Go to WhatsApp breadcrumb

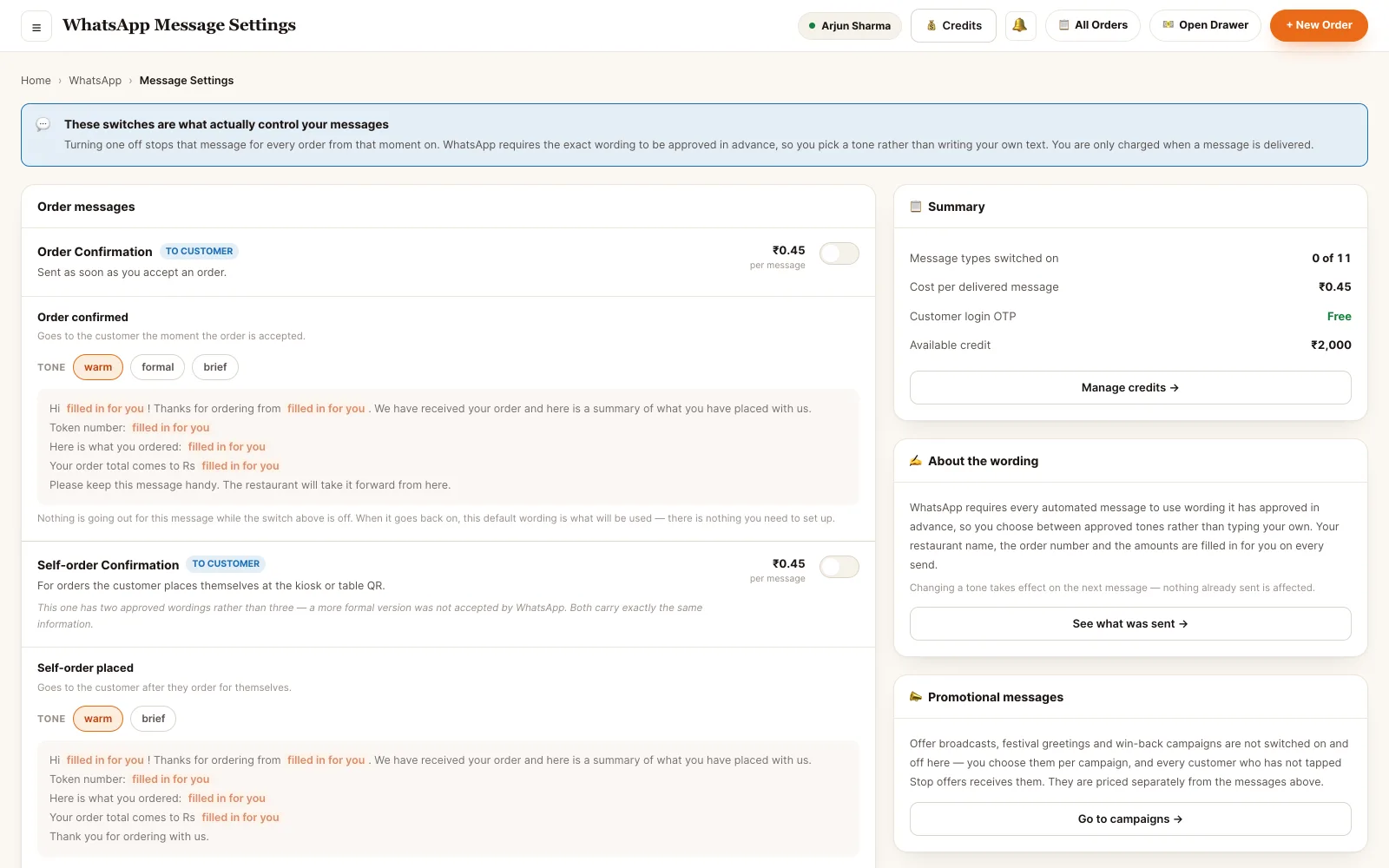pyautogui.click(x=95, y=81)
